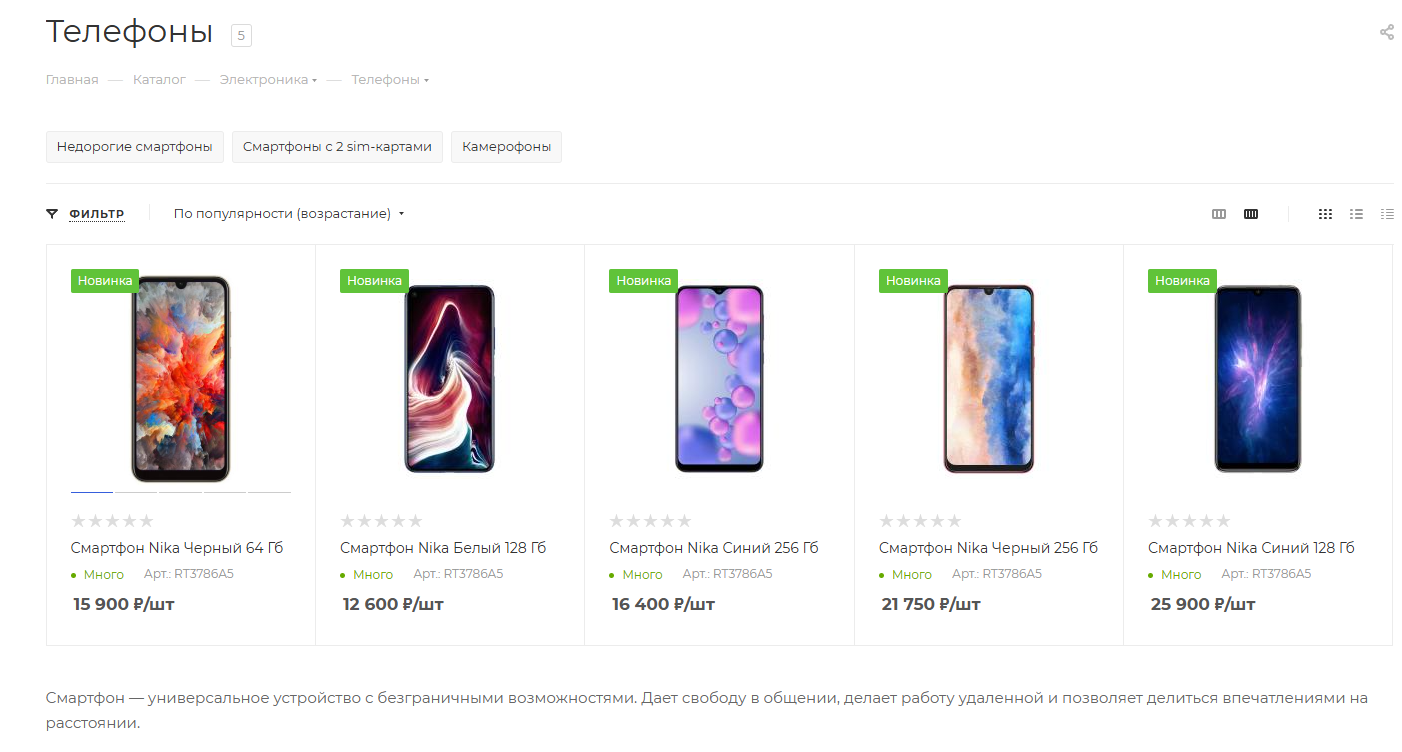Open sorting dropdown По популярности

[288, 214]
